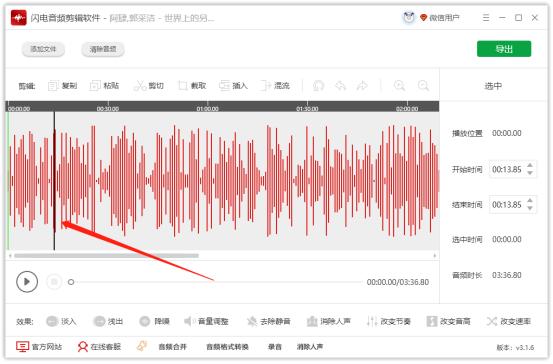Screen dimensions: 553x364
Task: Open the 官方网站 official website link
Action: 39,347
